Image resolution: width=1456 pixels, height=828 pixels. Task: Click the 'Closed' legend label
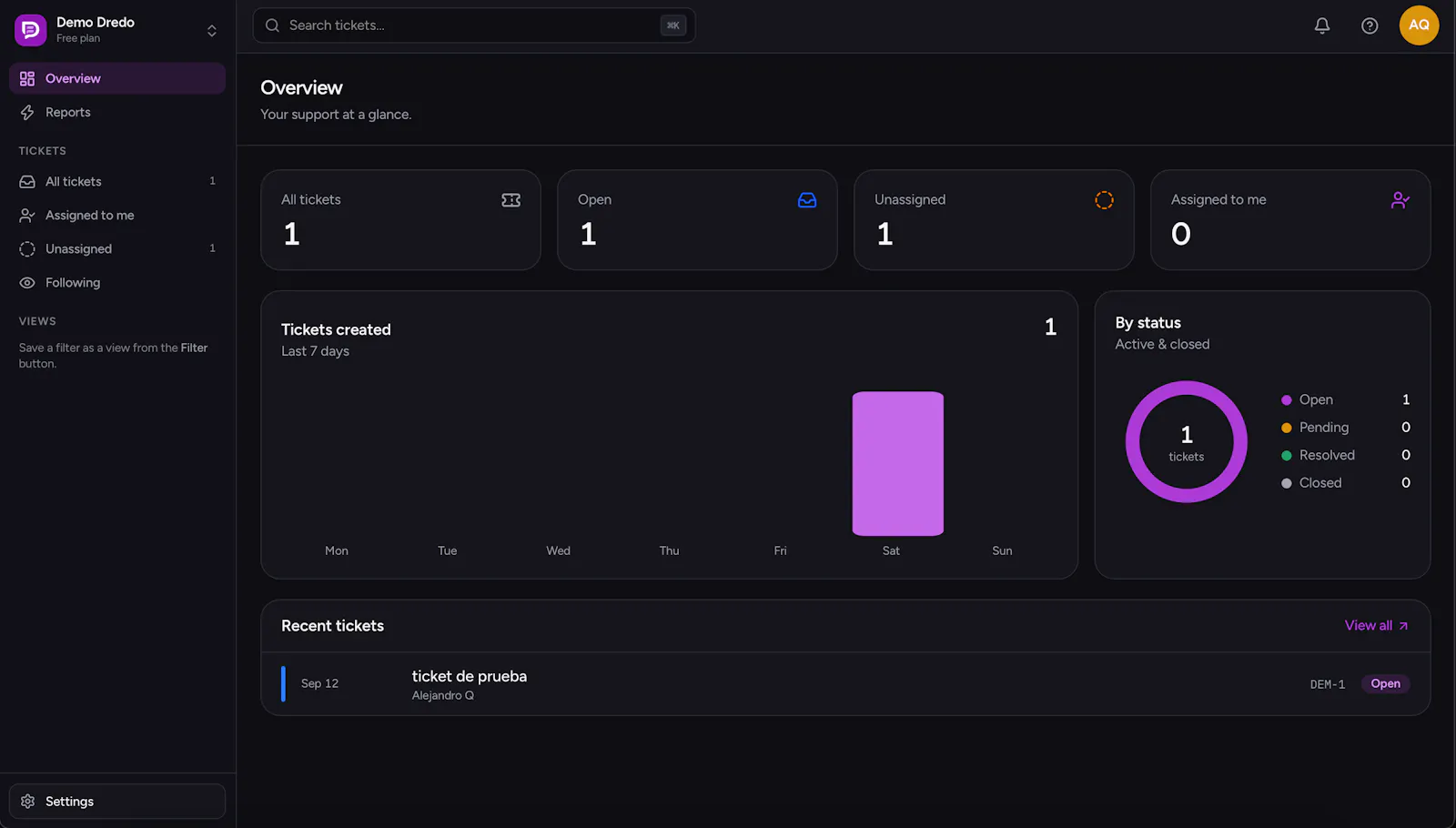pyautogui.click(x=1320, y=483)
